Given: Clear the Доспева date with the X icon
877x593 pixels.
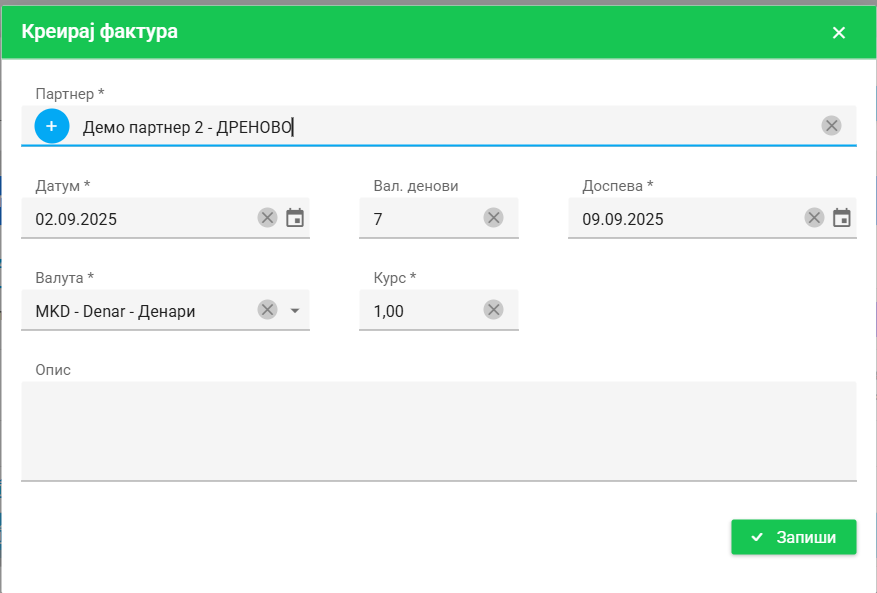Looking at the screenshot, I should coord(812,218).
